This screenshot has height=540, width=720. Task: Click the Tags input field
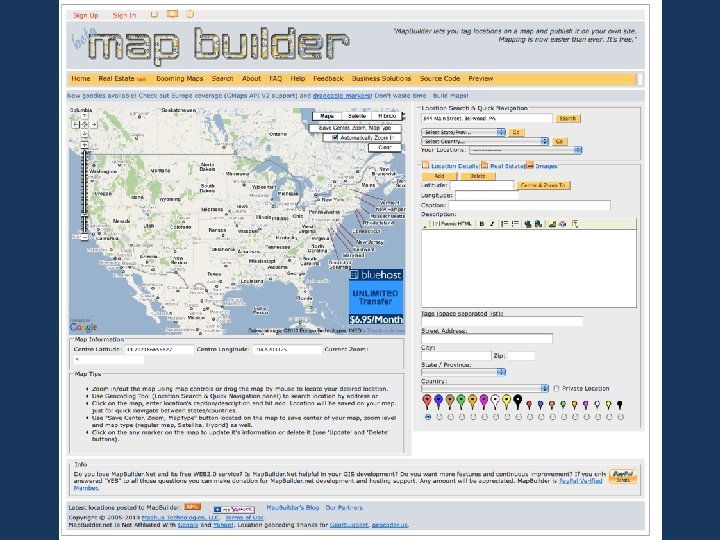pyautogui.click(x=502, y=321)
